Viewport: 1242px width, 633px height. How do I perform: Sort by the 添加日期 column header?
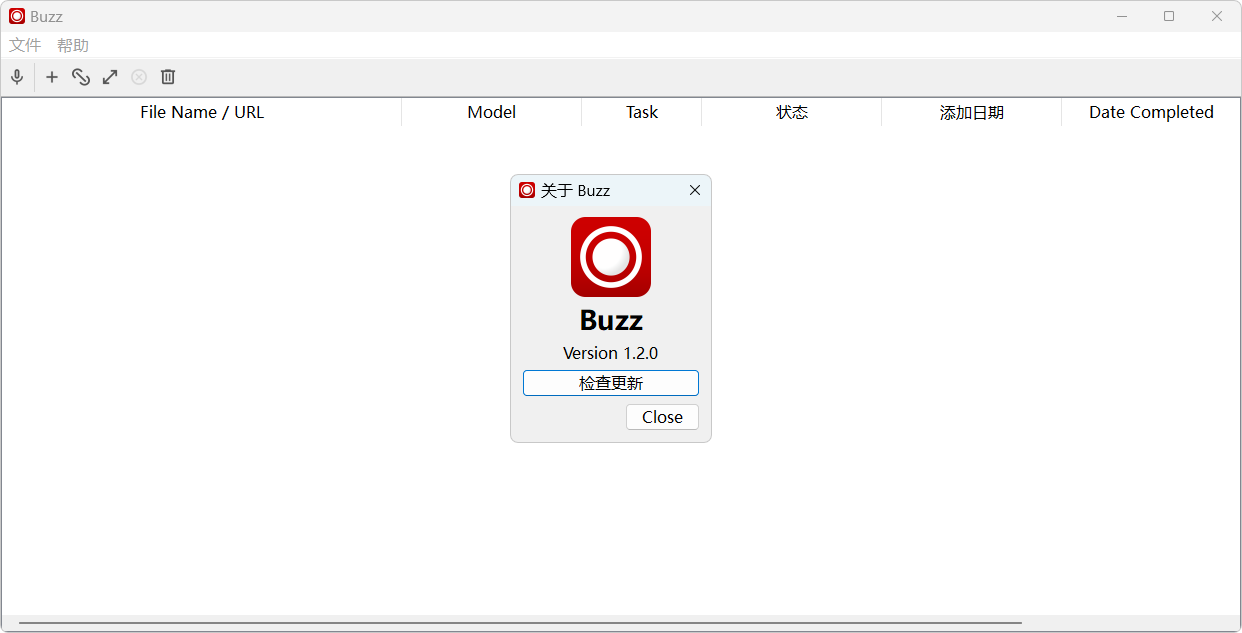(972, 112)
